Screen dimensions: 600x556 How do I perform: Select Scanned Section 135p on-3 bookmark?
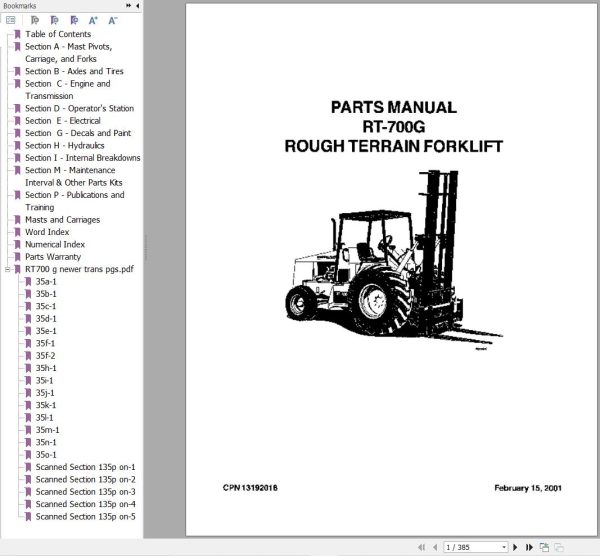(x=85, y=492)
